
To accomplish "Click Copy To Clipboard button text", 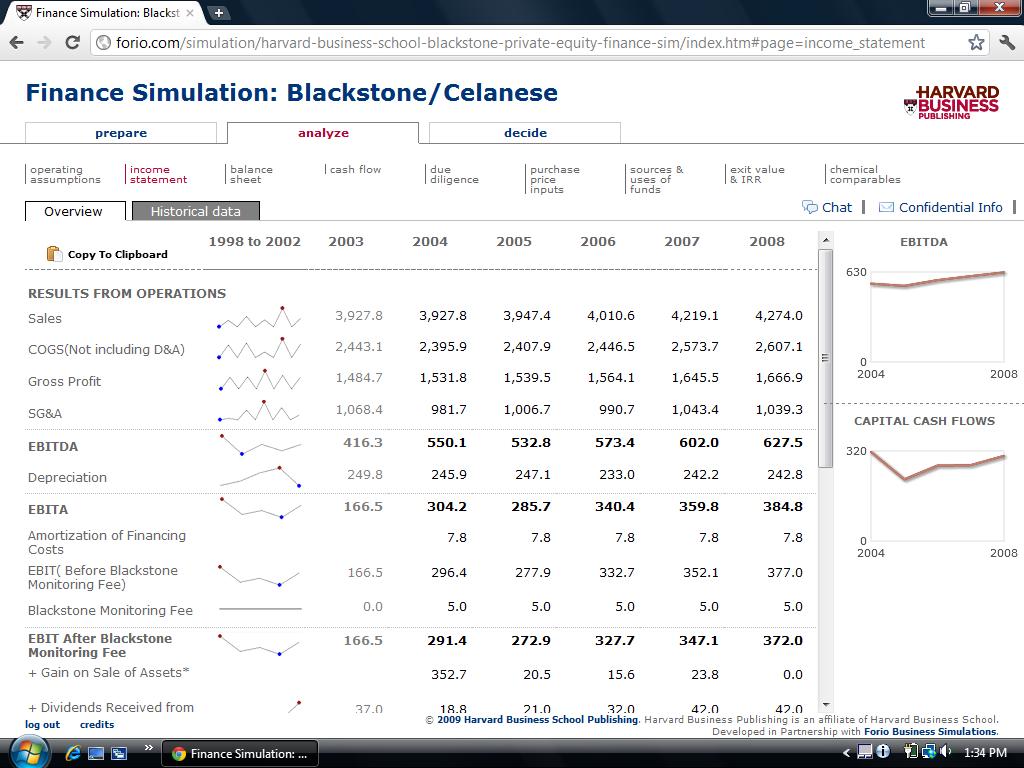I will click(118, 254).
